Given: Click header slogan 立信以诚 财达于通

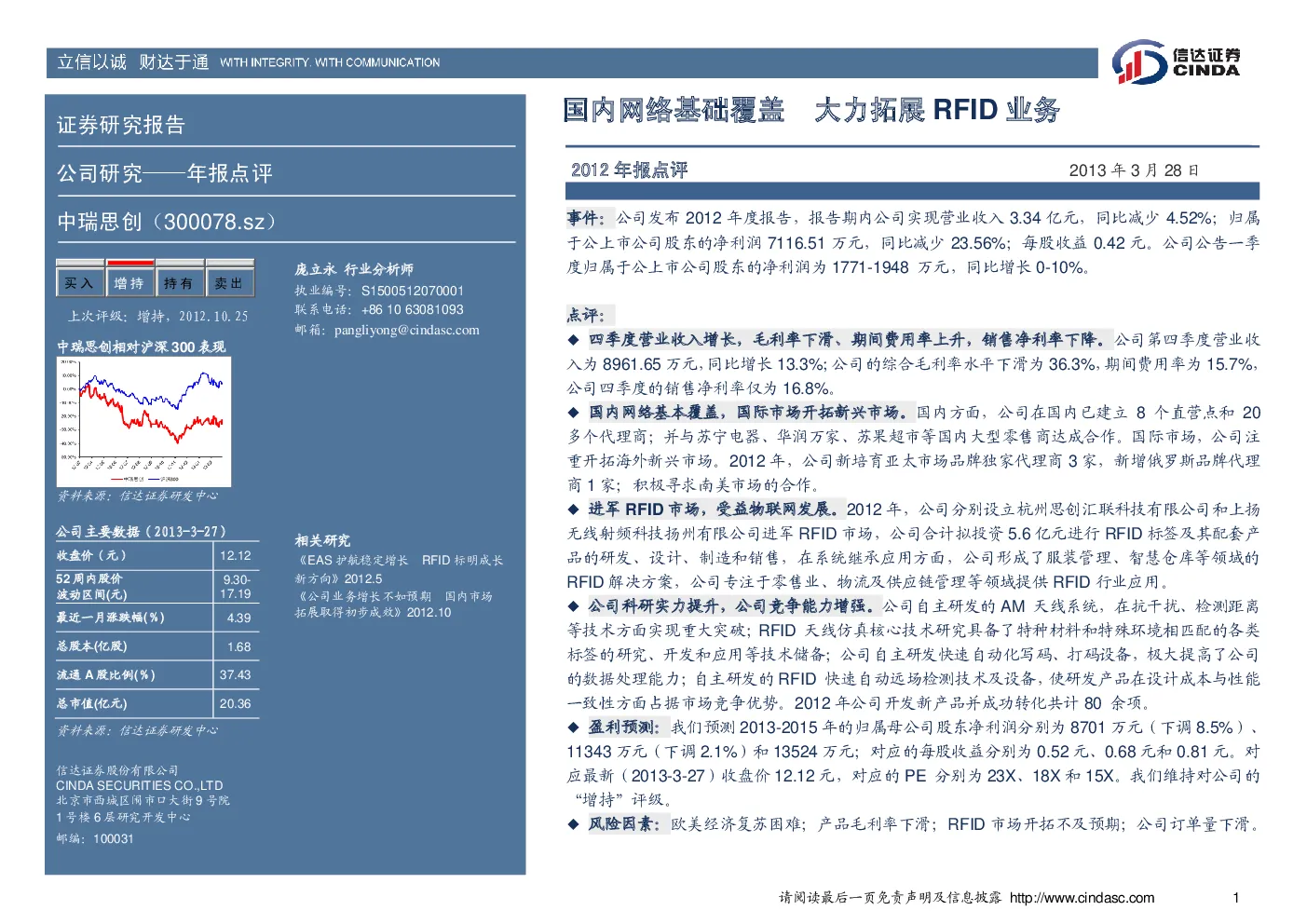Looking at the screenshot, I should pos(133,62).
